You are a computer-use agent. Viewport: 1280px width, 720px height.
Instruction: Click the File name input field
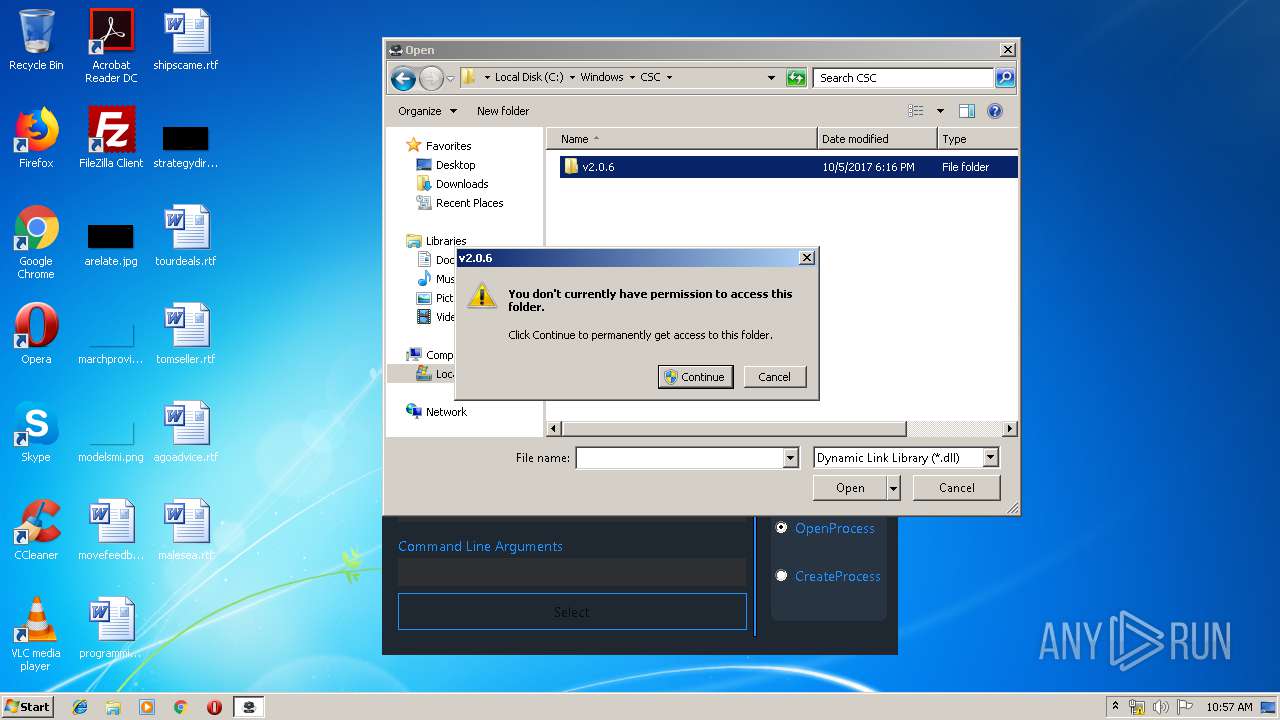tap(679, 458)
